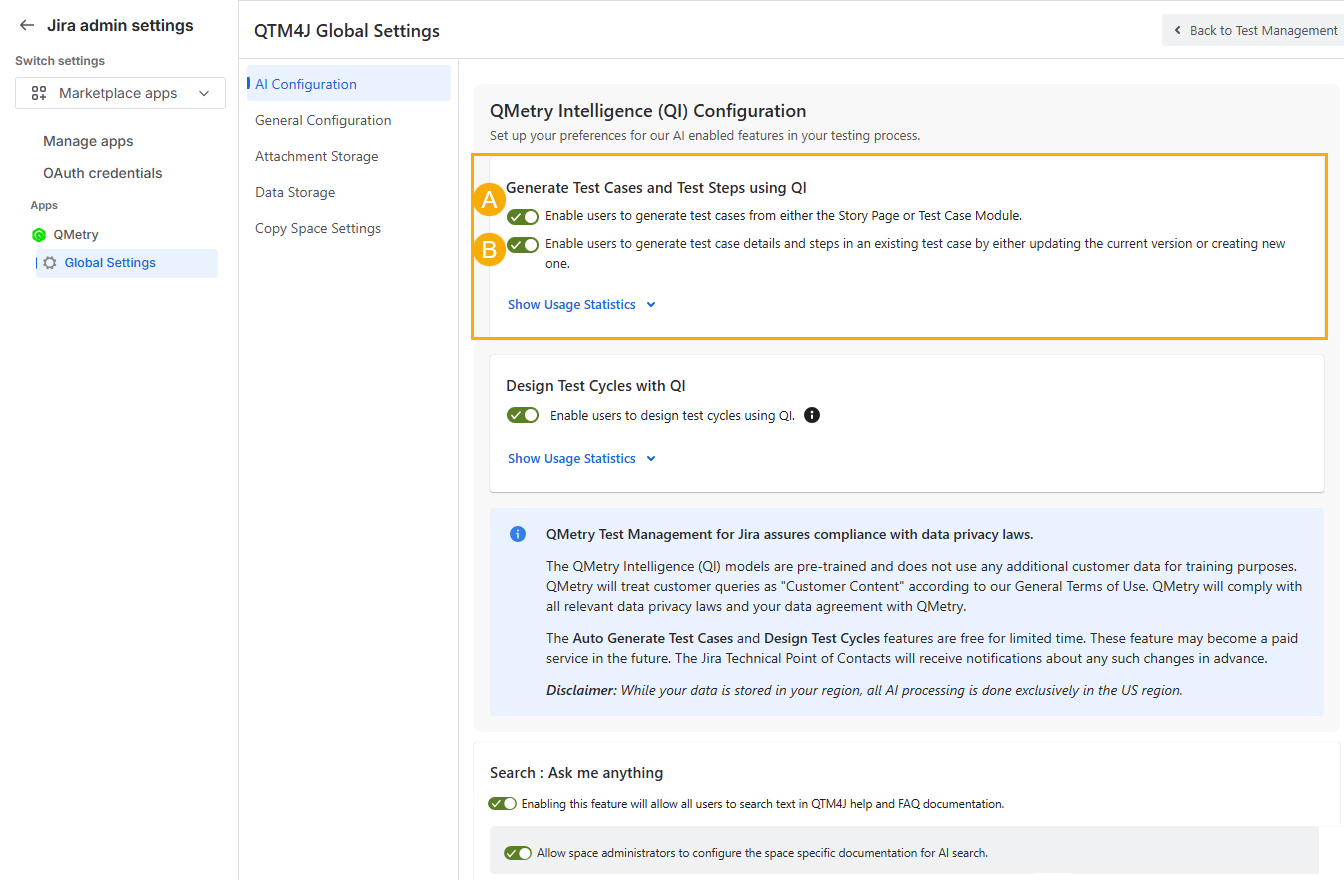This screenshot has height=880, width=1344.
Task: Open the OAuth credentials link
Action: coord(102,173)
